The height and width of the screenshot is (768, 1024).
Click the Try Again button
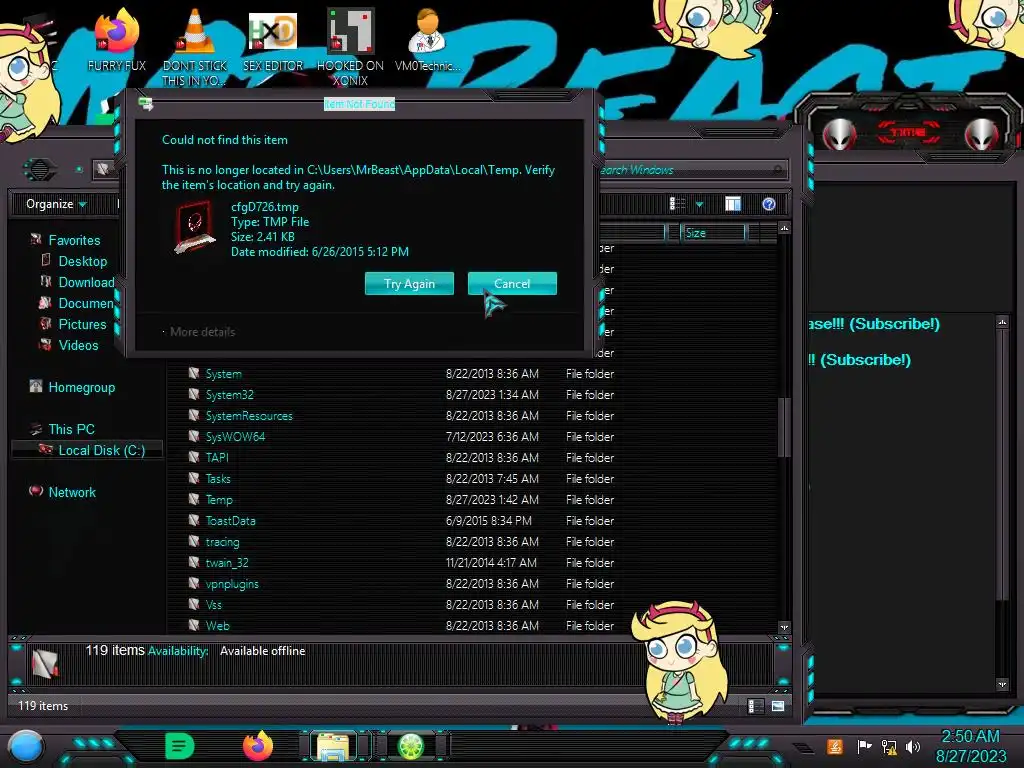coord(409,283)
